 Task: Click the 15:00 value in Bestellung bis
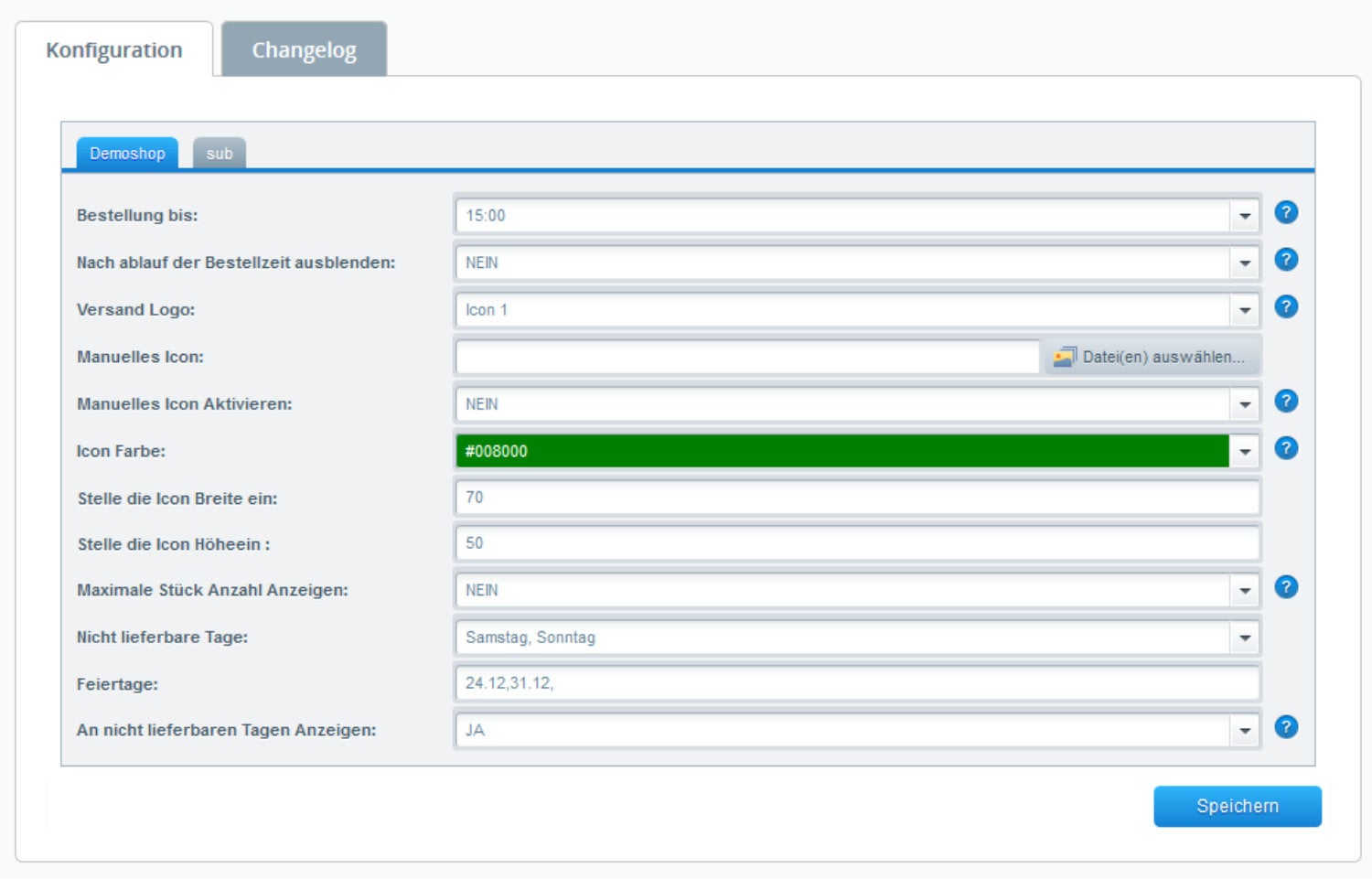tap(486, 216)
